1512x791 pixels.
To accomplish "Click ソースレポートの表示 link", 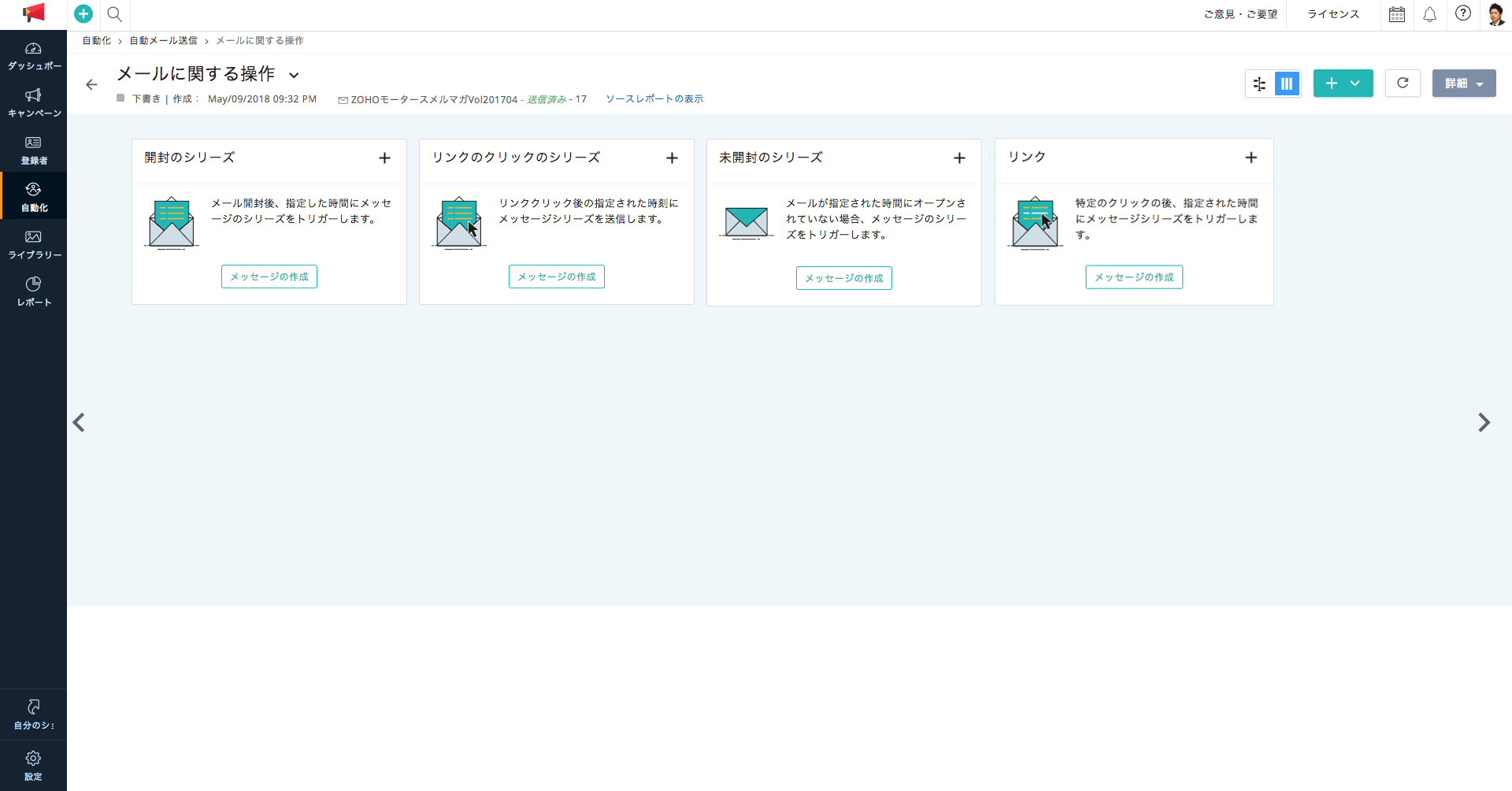I will tap(654, 99).
